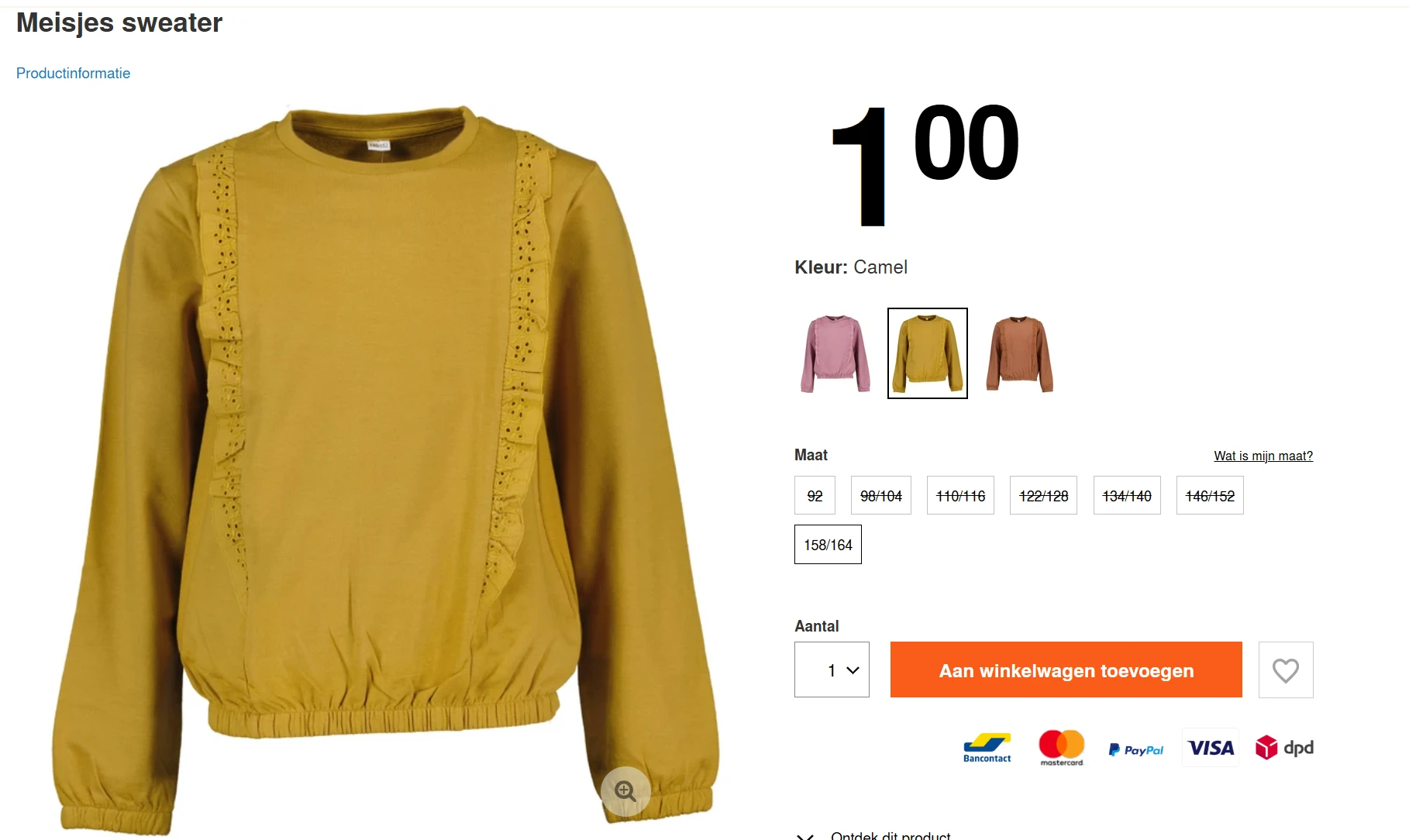Click the PayPal payment logo

[1136, 749]
